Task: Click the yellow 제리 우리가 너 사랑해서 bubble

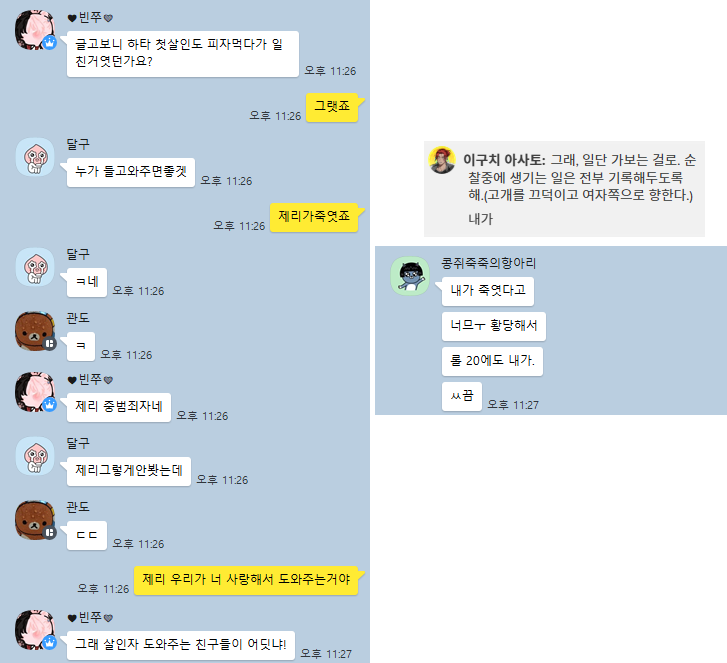Action: tap(246, 580)
